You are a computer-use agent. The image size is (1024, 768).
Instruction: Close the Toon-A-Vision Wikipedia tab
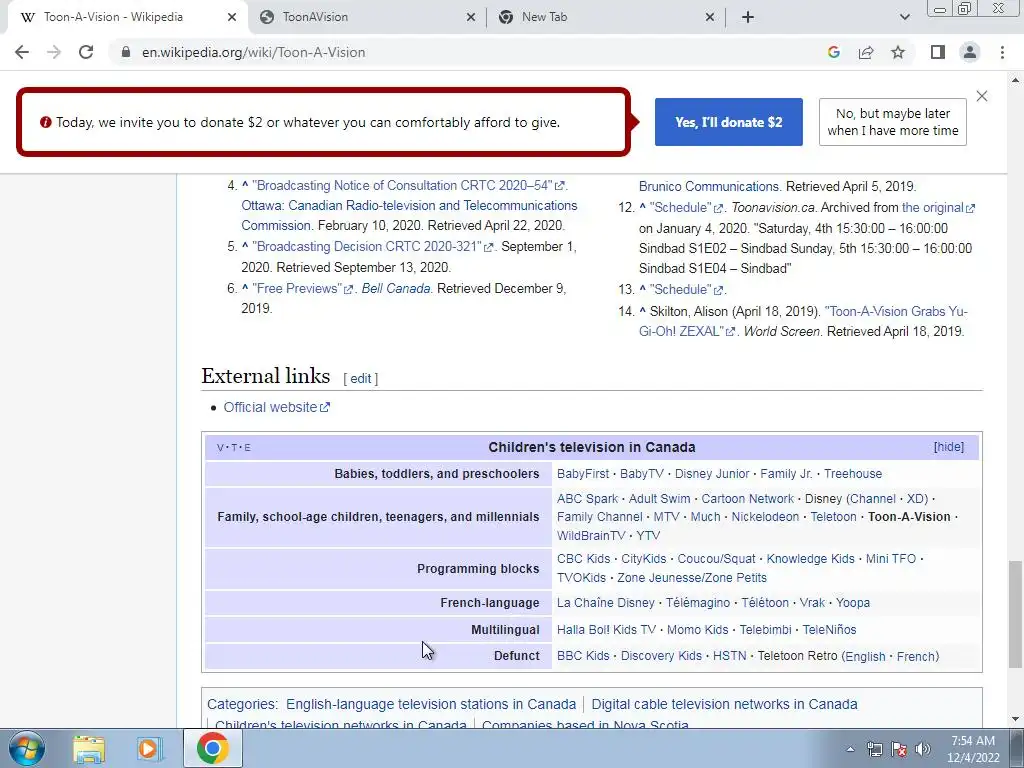232,17
